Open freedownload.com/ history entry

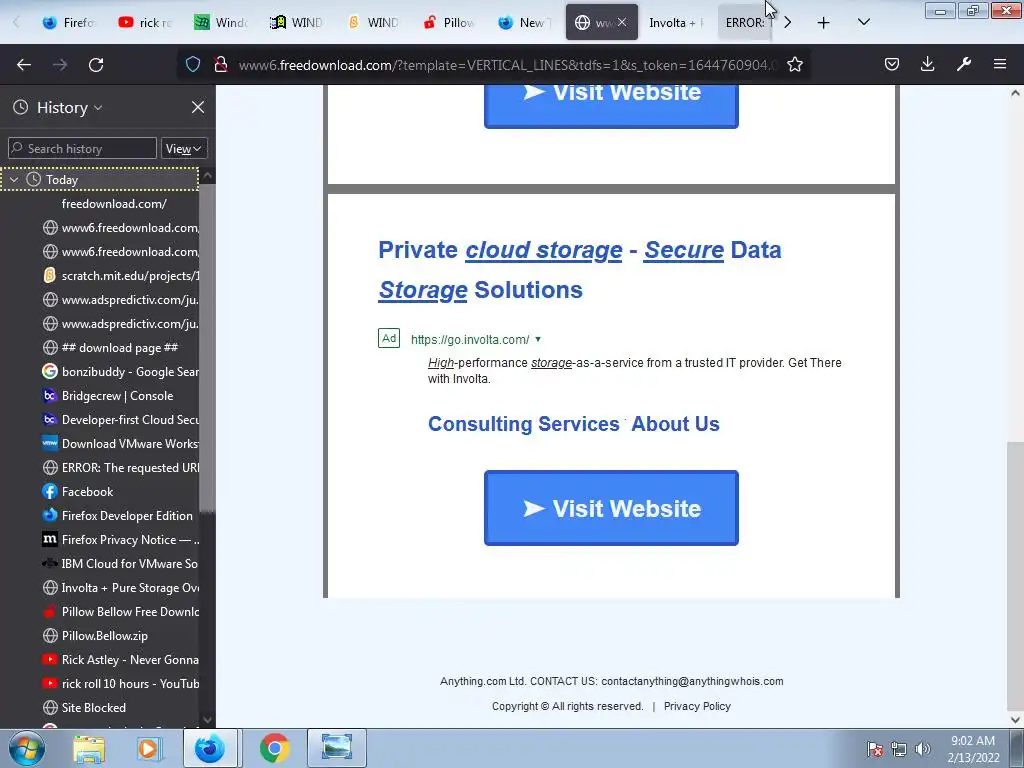pos(114,204)
